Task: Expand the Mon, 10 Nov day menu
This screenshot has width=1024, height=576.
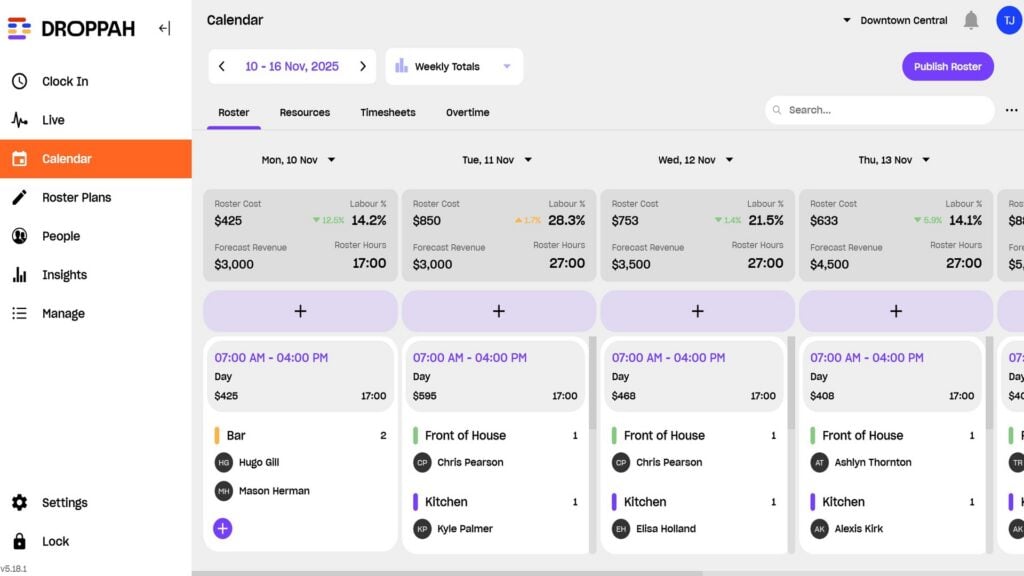Action: coord(300,159)
